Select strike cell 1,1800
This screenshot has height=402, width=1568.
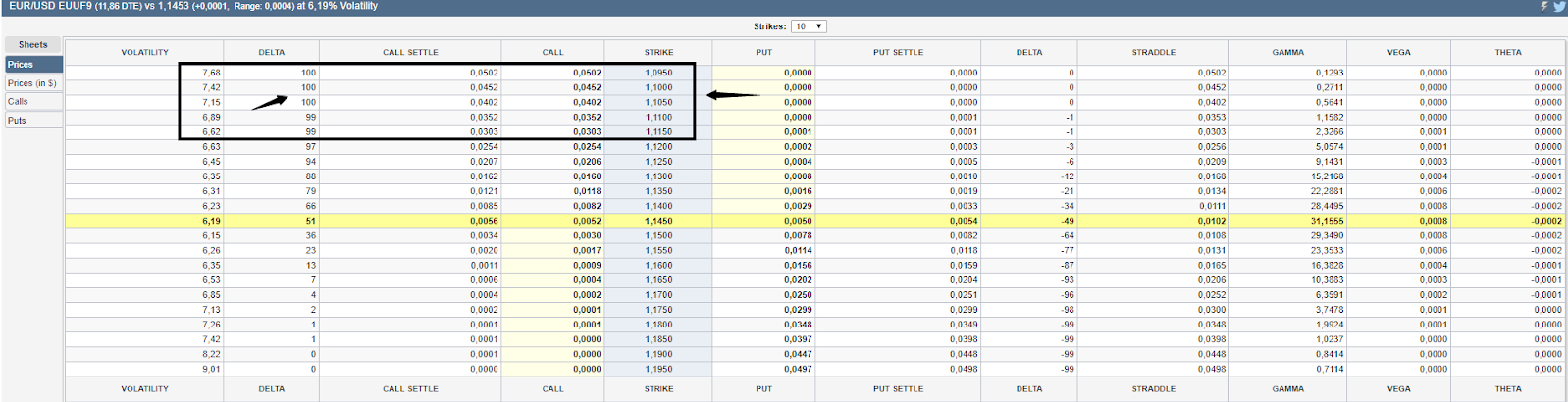658,325
